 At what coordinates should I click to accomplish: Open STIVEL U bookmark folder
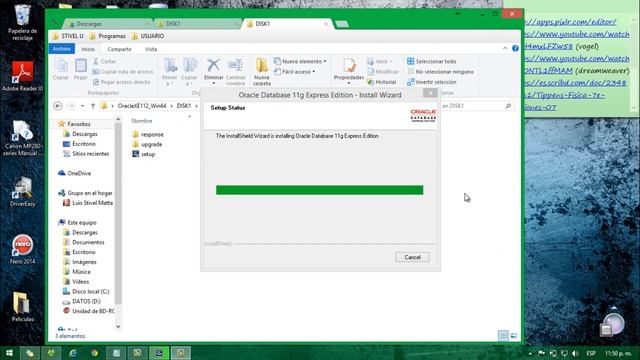click(x=68, y=36)
